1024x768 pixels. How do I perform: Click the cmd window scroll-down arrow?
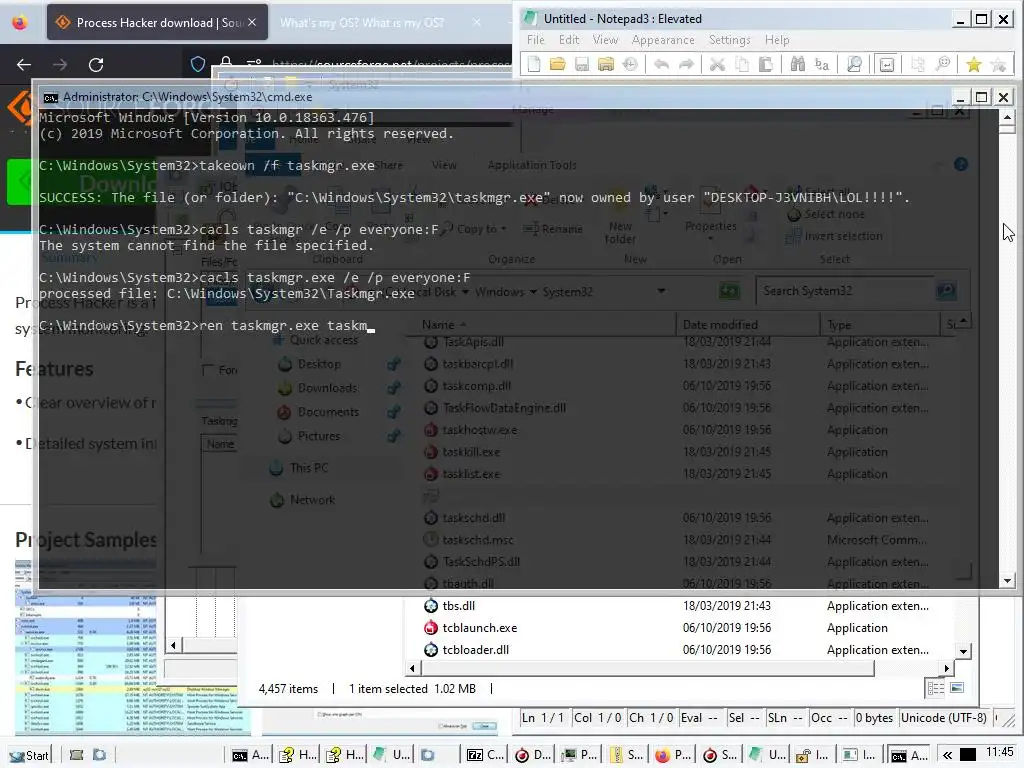pyautogui.click(x=1007, y=580)
